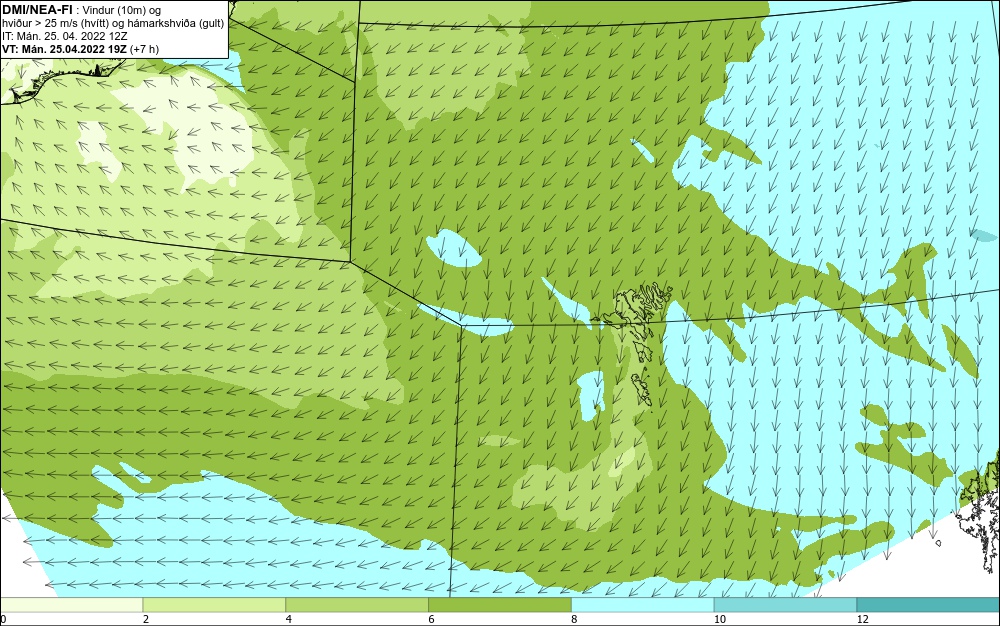This screenshot has height=626, width=1000.
Task: Click the legend tick label '0'
Action: pyautogui.click(x=3, y=619)
